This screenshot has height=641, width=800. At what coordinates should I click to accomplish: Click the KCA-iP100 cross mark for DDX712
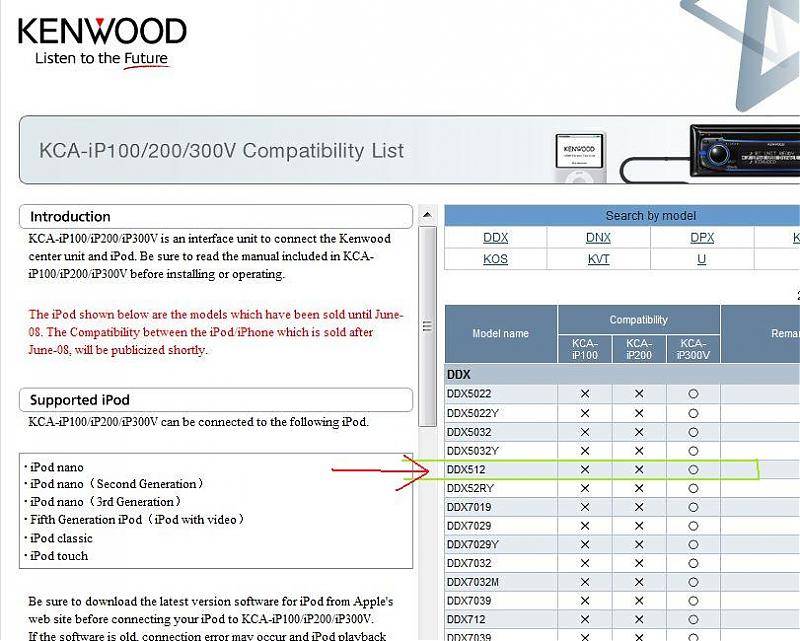585,620
